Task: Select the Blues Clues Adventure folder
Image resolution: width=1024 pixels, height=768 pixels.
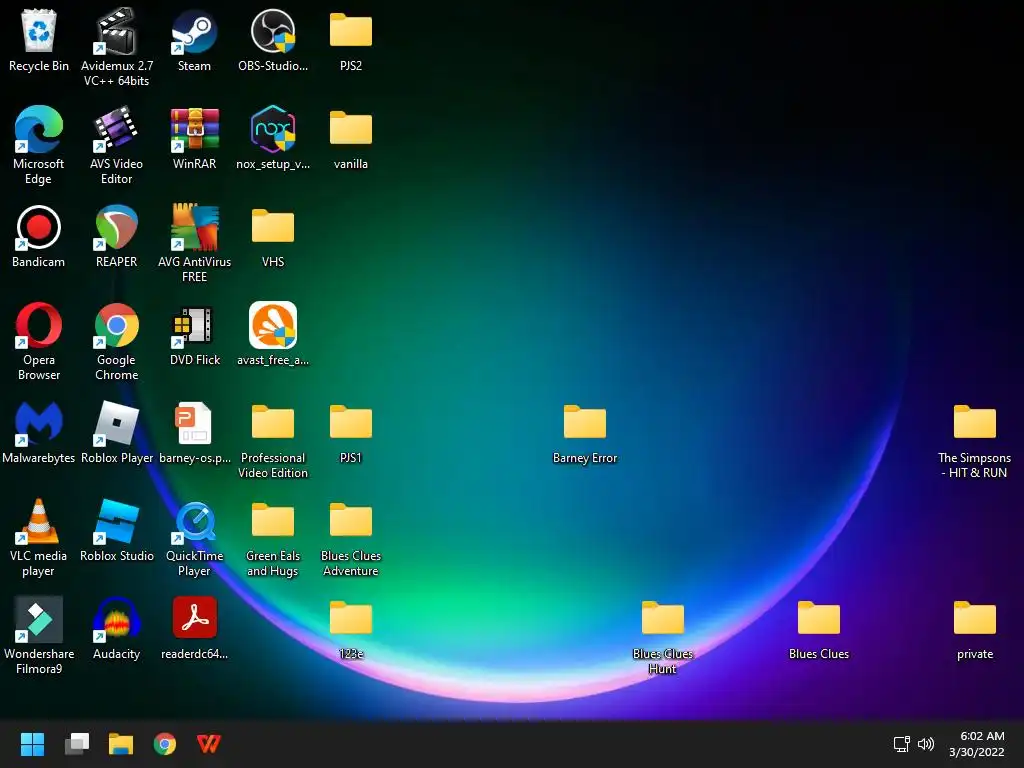Action: (x=351, y=520)
